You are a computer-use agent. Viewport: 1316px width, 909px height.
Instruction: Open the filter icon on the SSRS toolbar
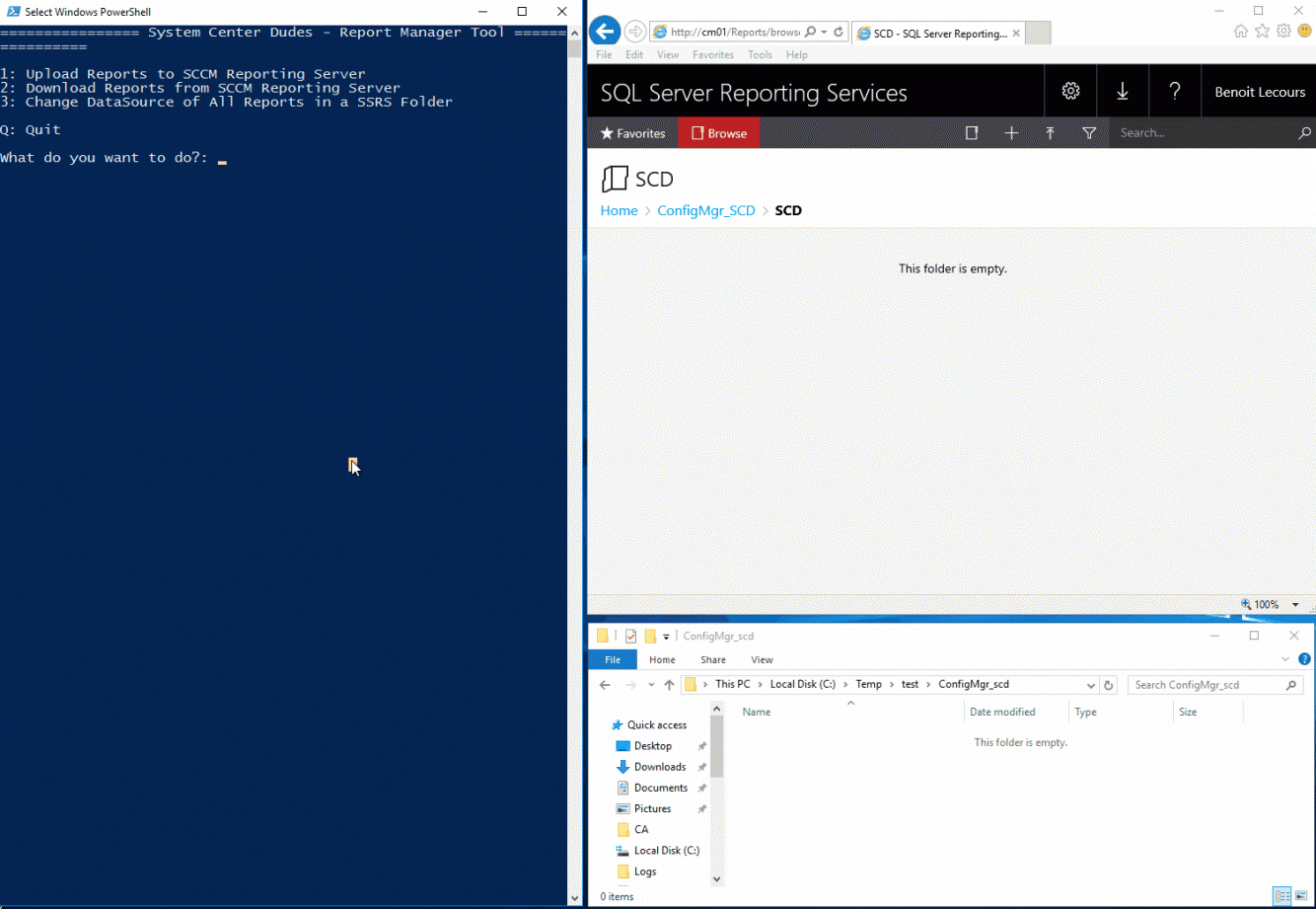(1088, 132)
